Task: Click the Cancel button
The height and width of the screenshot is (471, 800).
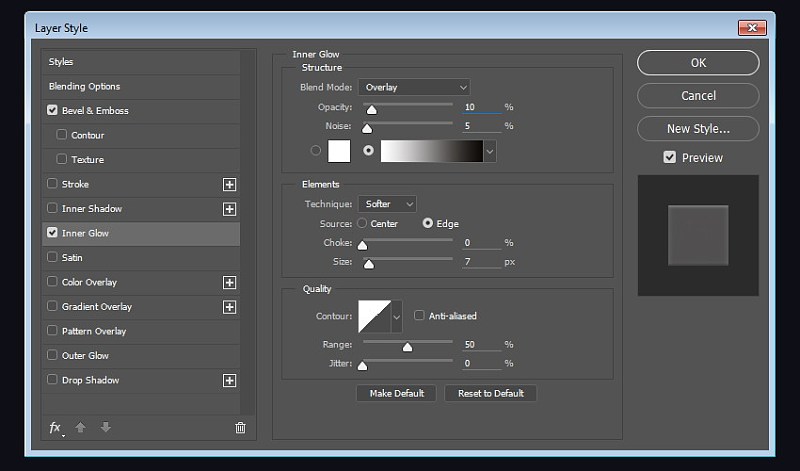Action: click(698, 95)
